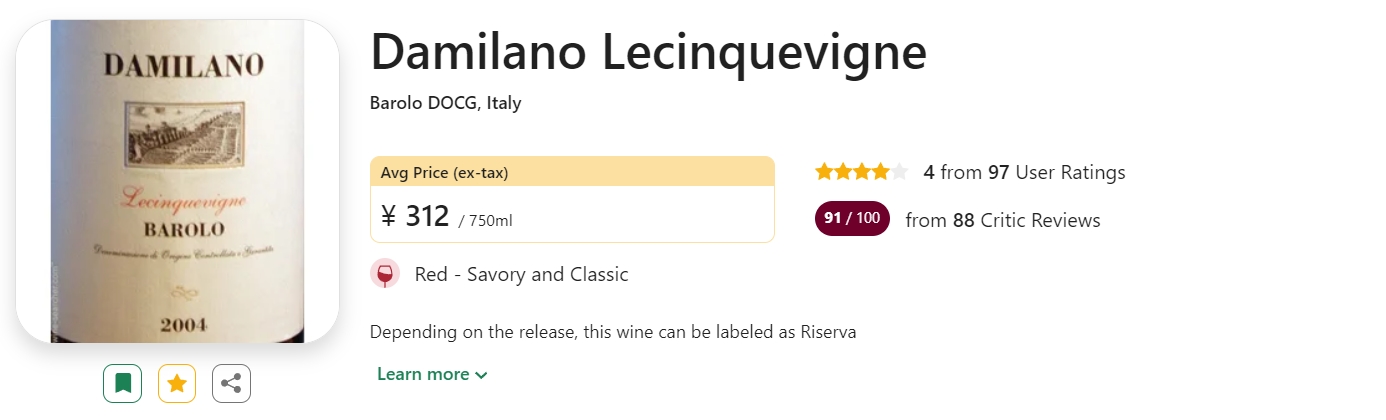Image resolution: width=1386 pixels, height=420 pixels.
Task: Select the ¥ 312 price value
Action: [x=415, y=215]
